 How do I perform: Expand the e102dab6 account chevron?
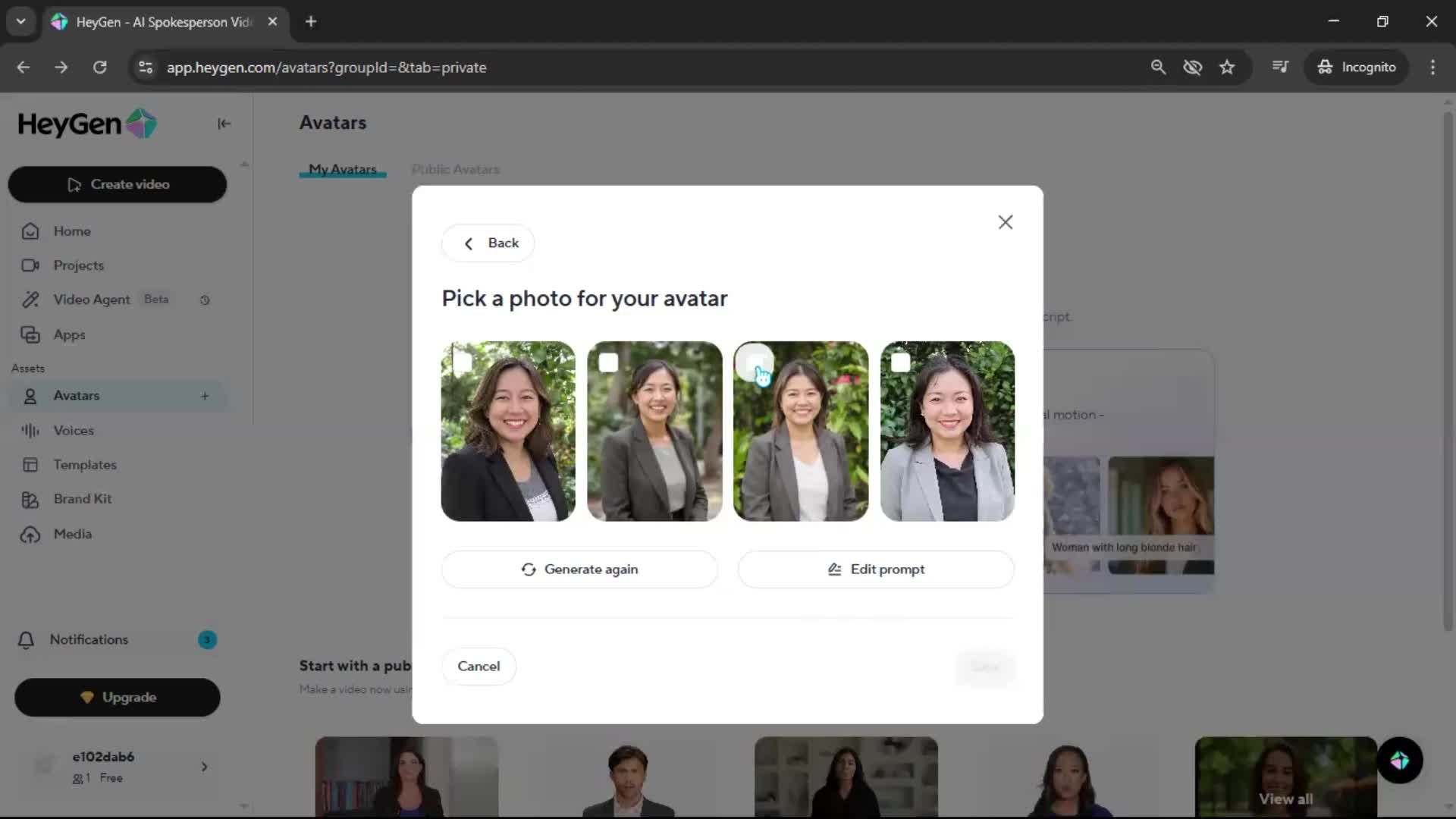coord(204,767)
